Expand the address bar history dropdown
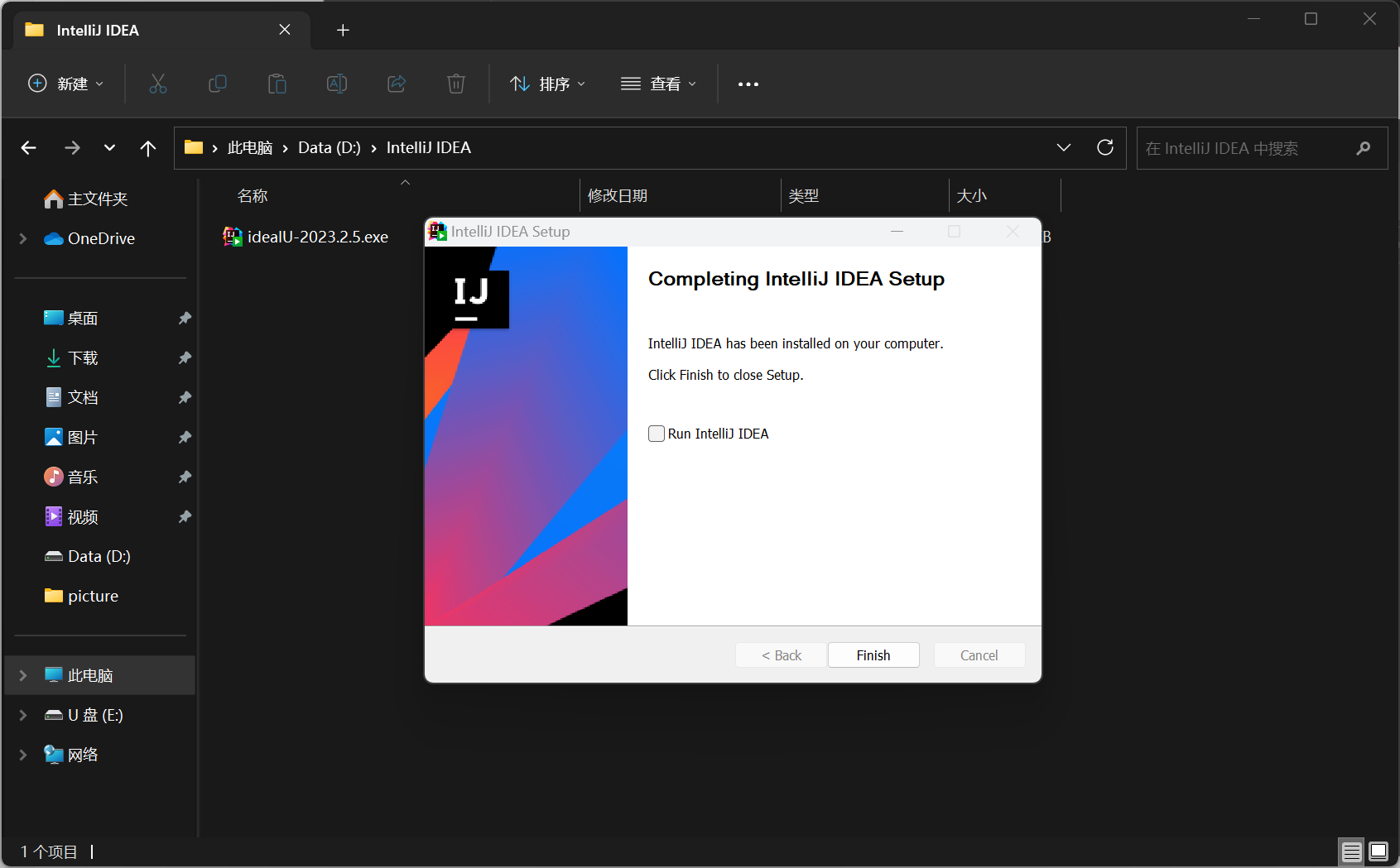 click(x=1064, y=147)
